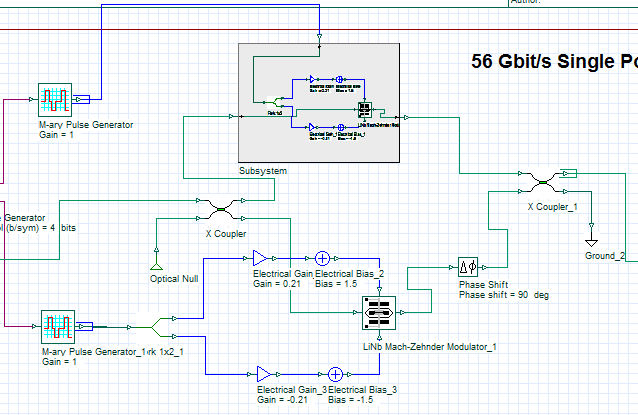Click the 'Bias = -1.5' parameter text
The image size is (638, 415).
(x=351, y=400)
